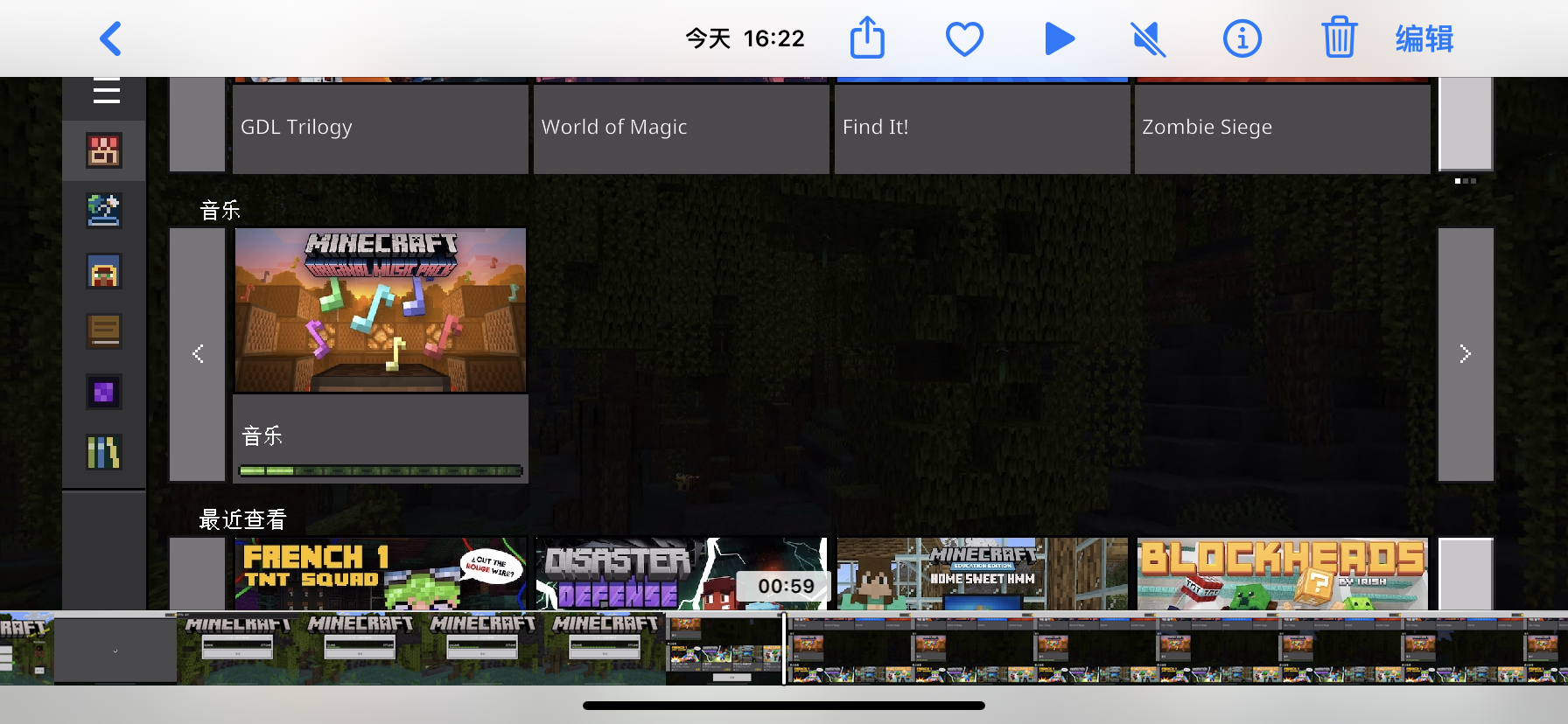Tap the 今天 16:22 date title
Image resolution: width=1568 pixels, height=724 pixels.
point(745,38)
